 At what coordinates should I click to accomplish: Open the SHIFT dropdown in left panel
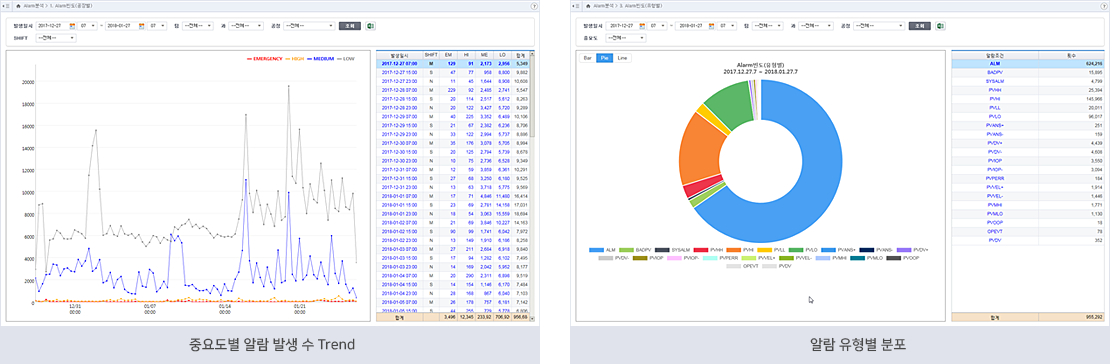coord(56,38)
